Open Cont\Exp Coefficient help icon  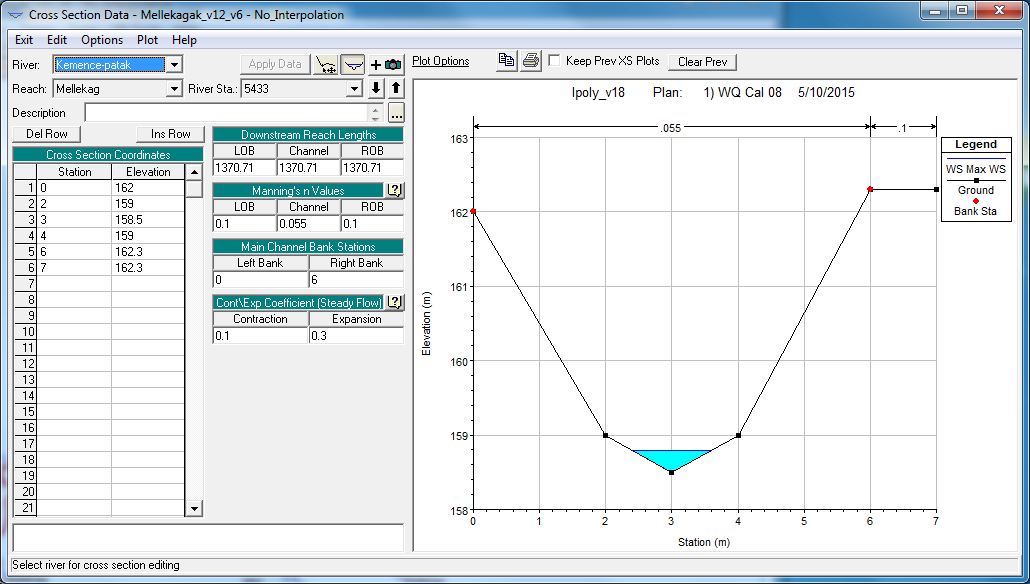394,302
